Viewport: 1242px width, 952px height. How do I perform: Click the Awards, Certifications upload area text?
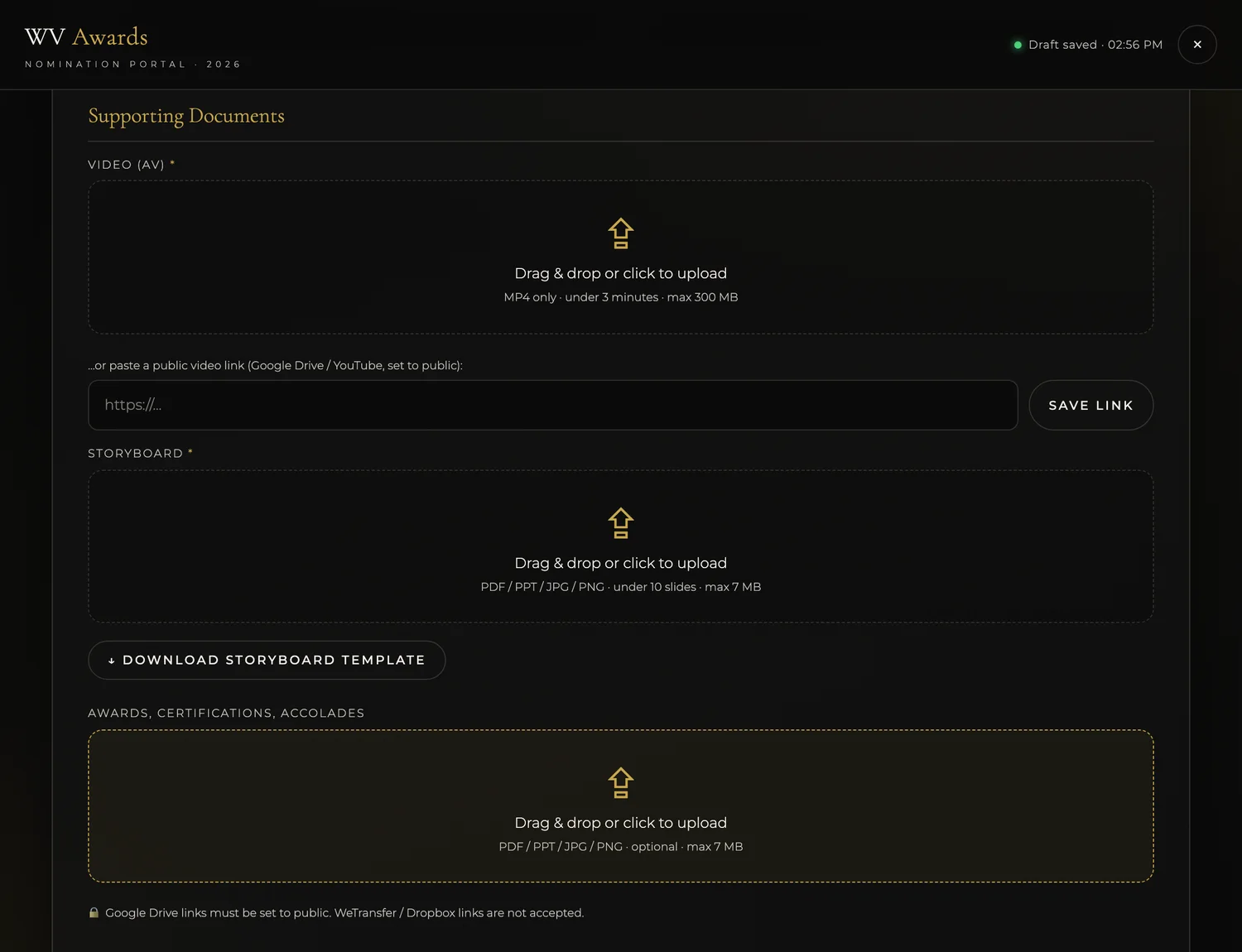(x=621, y=823)
